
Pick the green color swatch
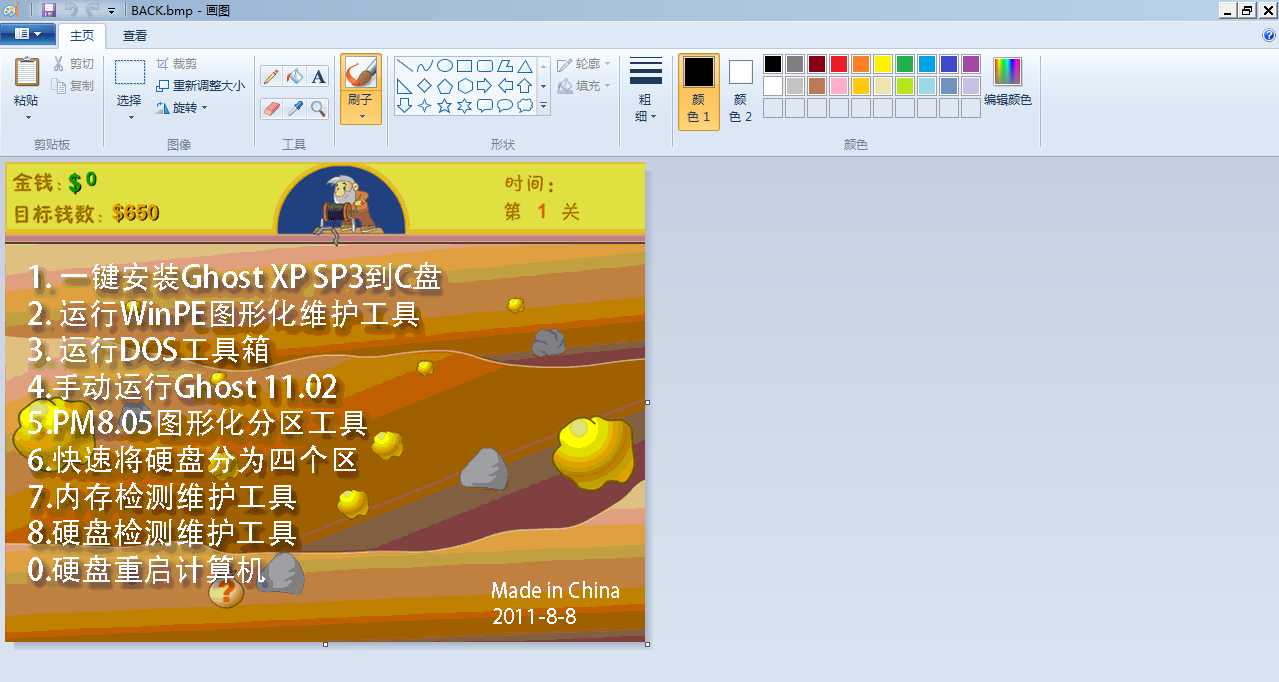point(905,64)
